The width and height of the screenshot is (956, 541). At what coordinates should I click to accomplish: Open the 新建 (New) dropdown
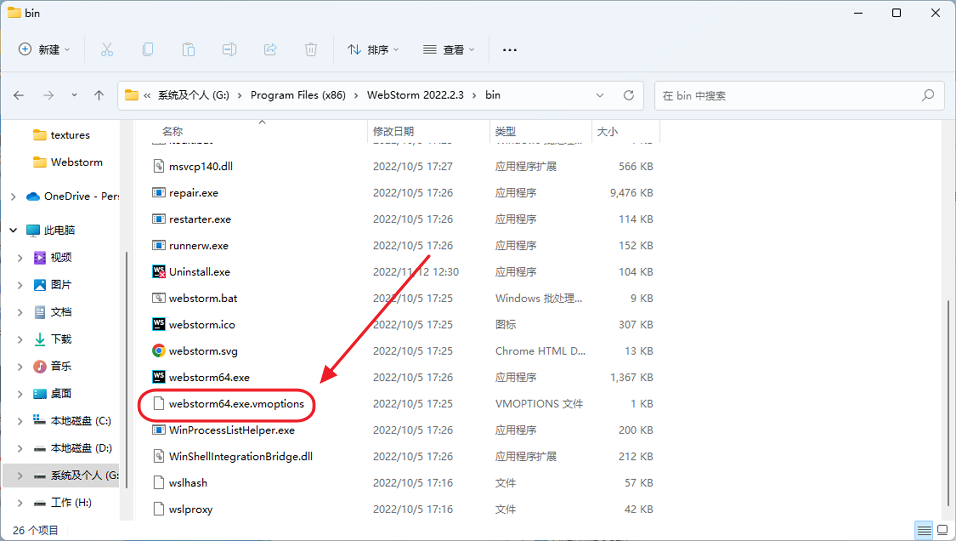45,49
